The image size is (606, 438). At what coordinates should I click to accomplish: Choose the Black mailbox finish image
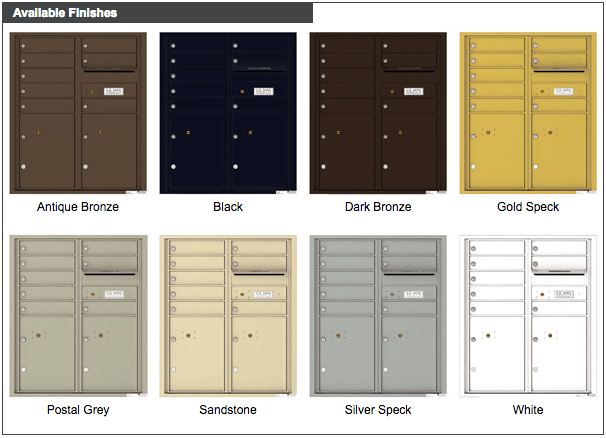click(228, 113)
